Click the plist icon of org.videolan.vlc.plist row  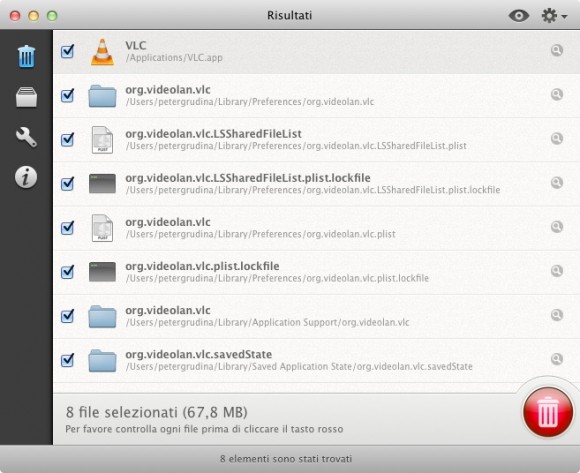click(102, 228)
